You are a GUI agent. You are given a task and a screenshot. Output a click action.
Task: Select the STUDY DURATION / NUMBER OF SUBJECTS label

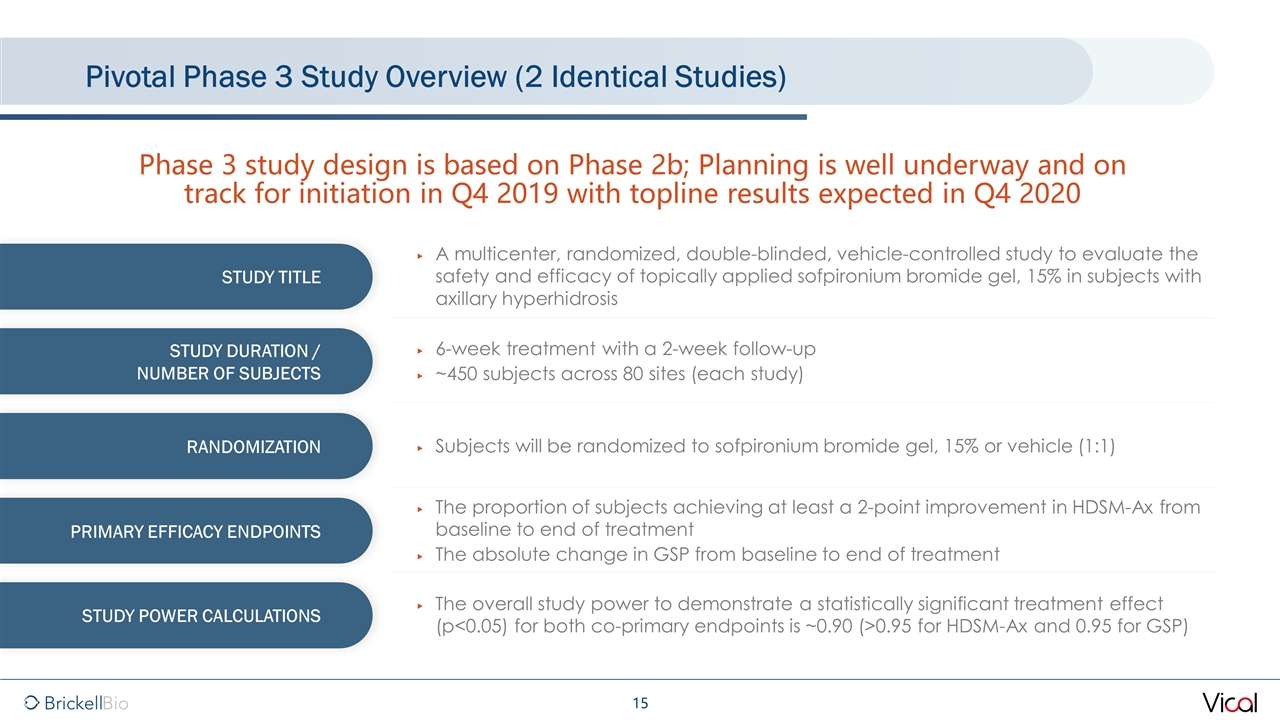click(245, 362)
